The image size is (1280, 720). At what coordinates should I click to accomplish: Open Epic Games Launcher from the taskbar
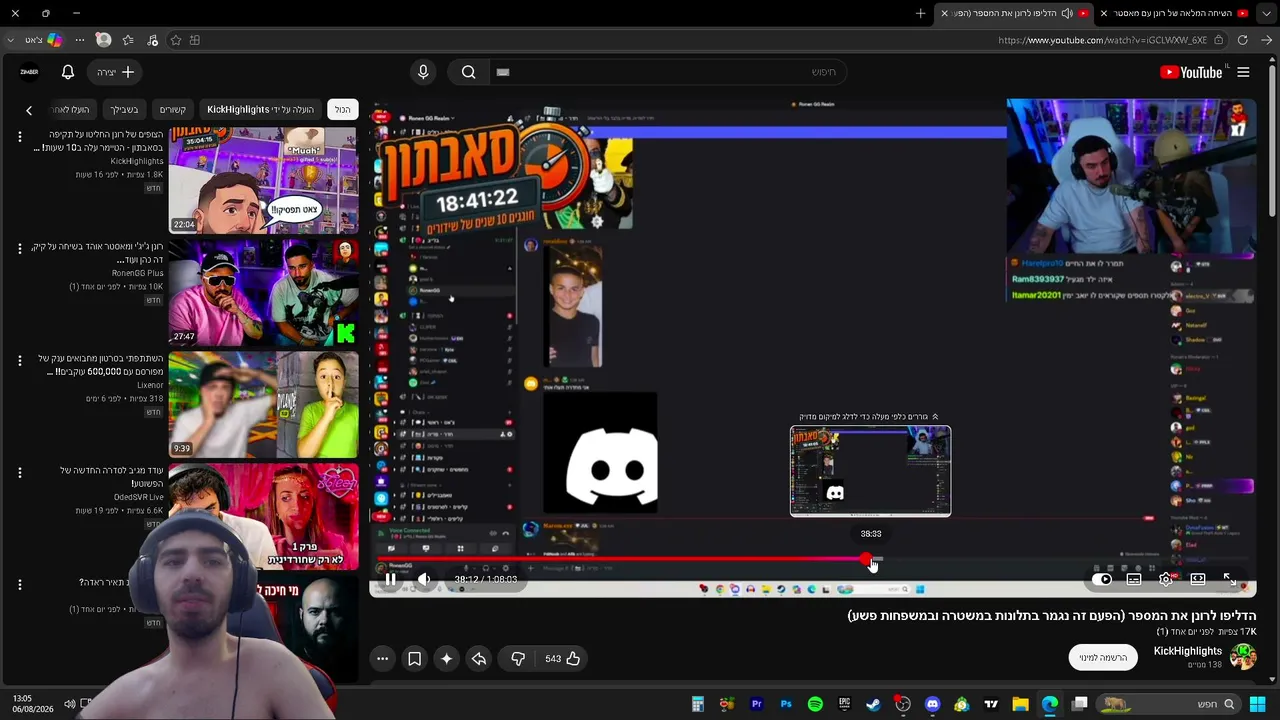click(x=844, y=704)
